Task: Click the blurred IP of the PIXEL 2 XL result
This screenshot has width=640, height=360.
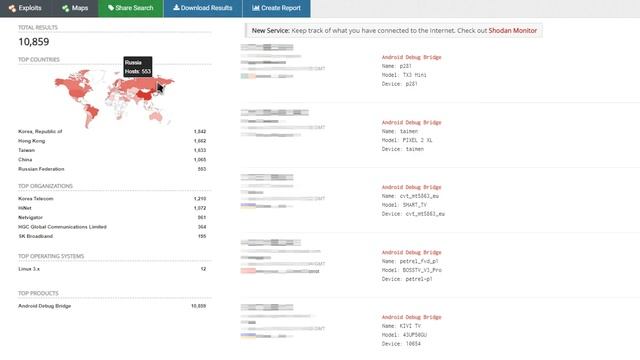Action: click(275, 112)
